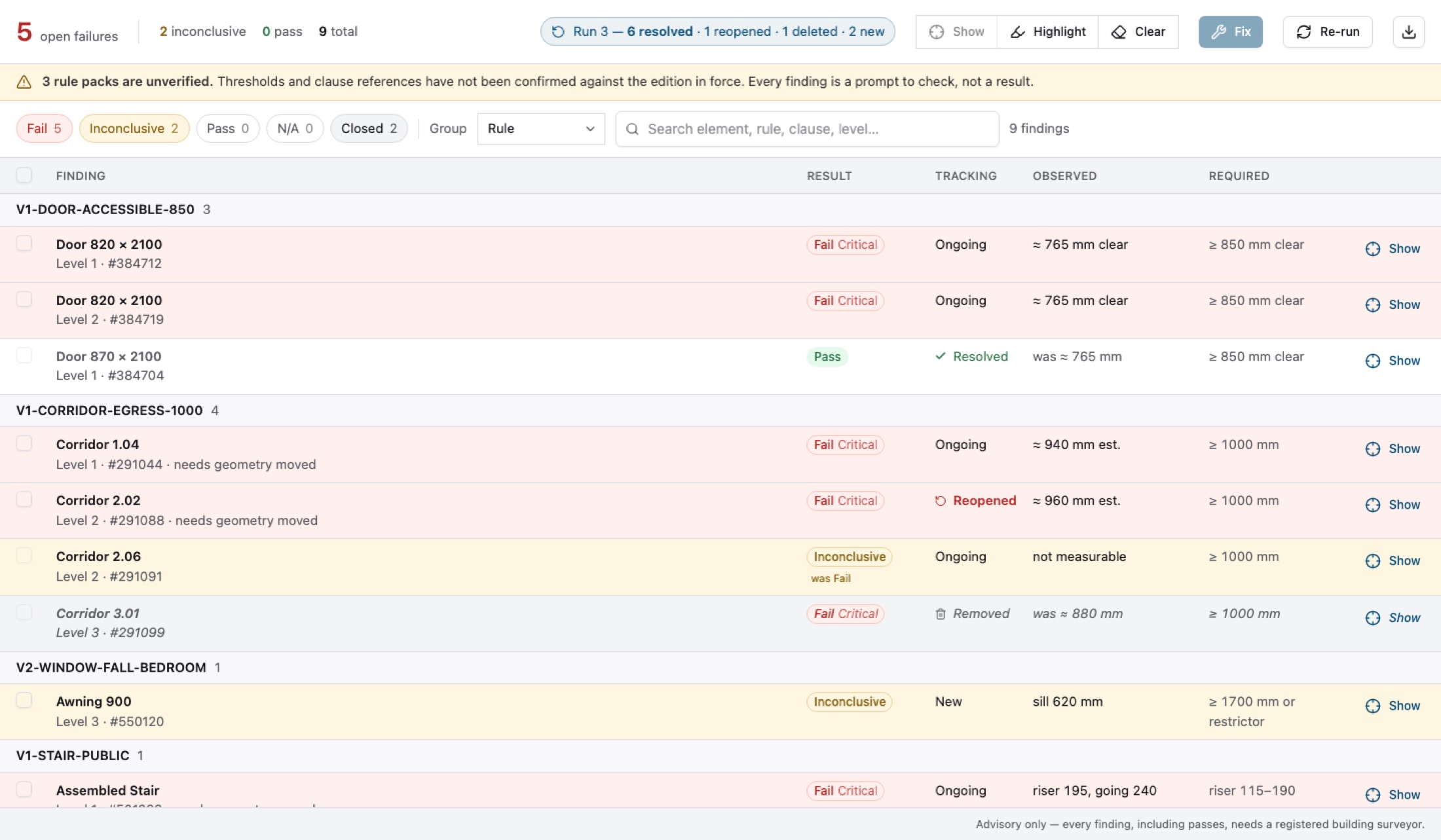This screenshot has width=1441, height=840.
Task: Show Corridor 1.04 in model
Action: click(1393, 449)
